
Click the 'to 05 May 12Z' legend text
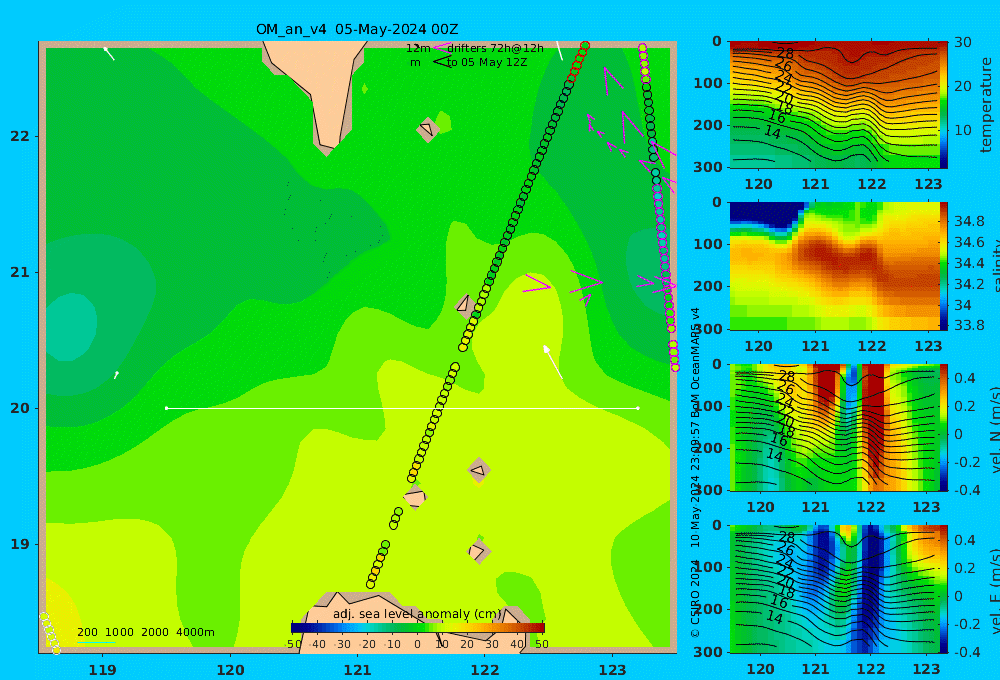pos(487,63)
